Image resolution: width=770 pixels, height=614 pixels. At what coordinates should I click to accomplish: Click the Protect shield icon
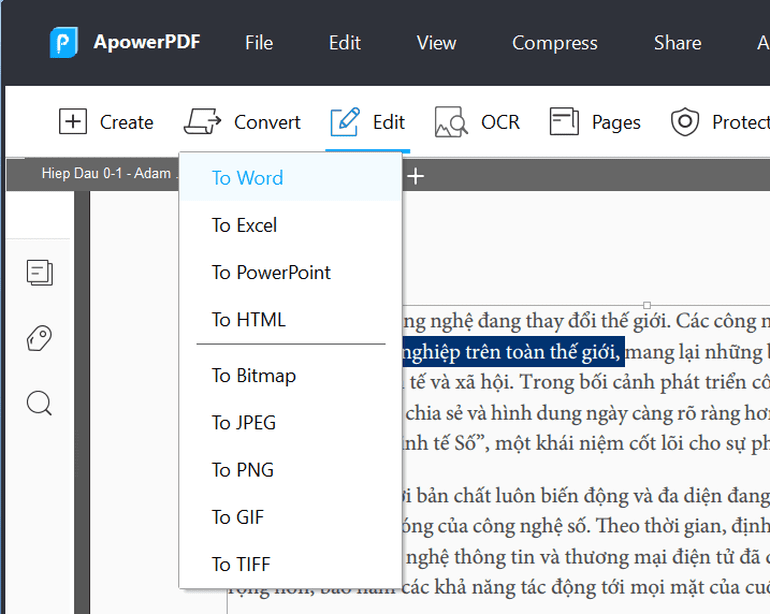click(x=685, y=121)
